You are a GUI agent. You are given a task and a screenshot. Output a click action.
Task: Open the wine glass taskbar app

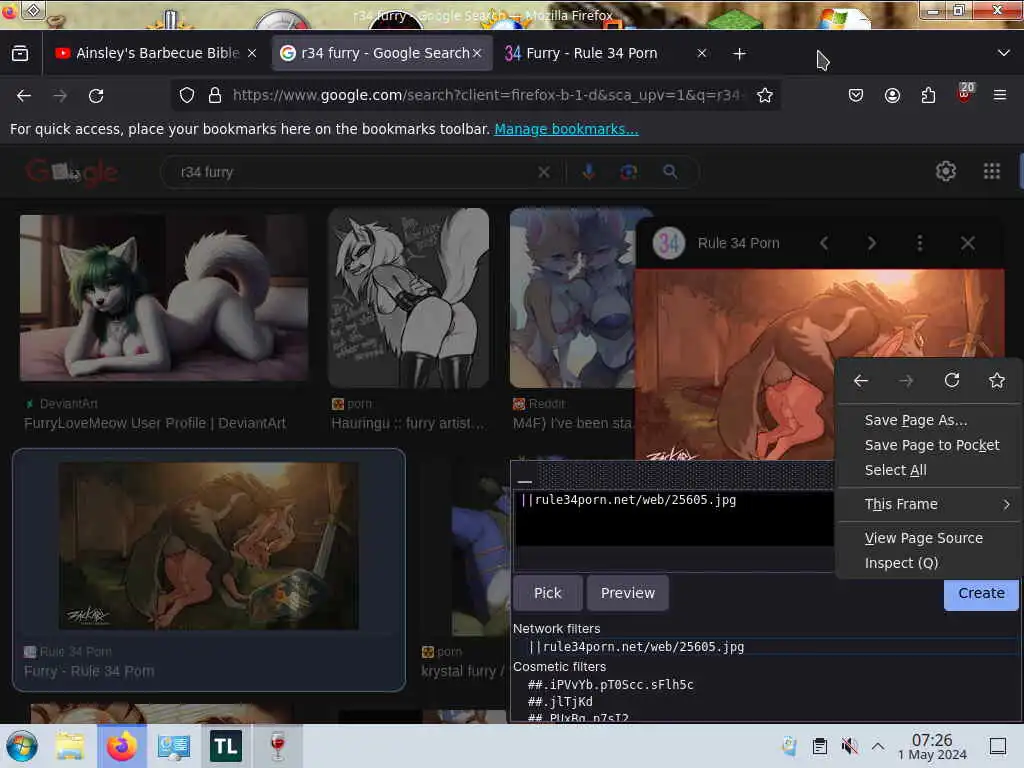(x=278, y=746)
